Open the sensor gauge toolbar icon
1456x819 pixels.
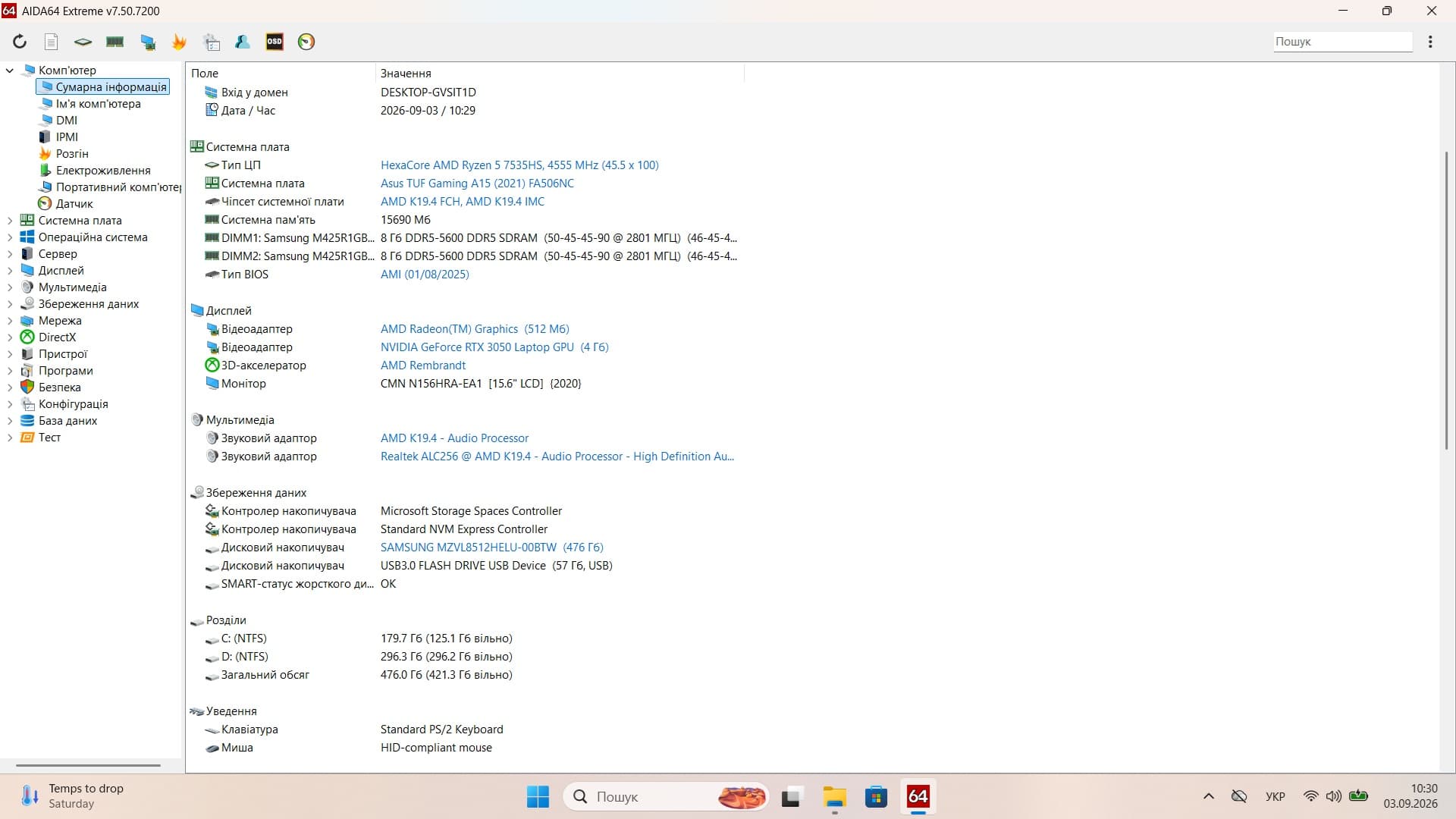click(x=306, y=42)
